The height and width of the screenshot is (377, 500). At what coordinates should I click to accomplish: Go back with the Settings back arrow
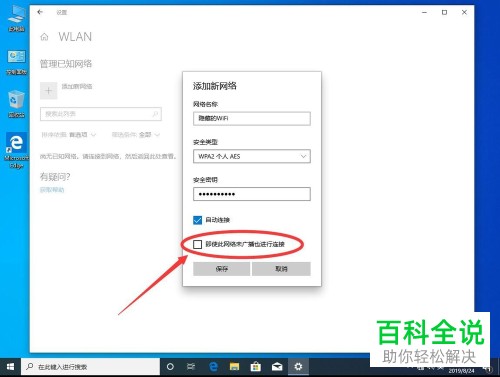[x=40, y=12]
